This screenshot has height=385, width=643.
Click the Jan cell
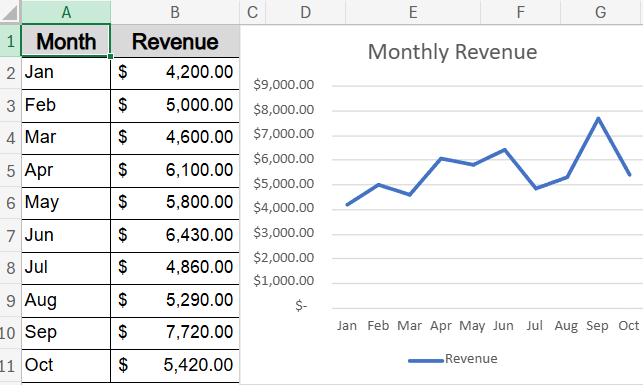coord(66,73)
